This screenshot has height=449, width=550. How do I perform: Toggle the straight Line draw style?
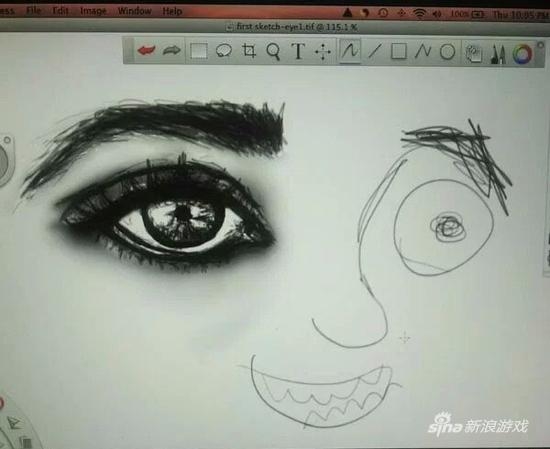pyautogui.click(x=375, y=51)
